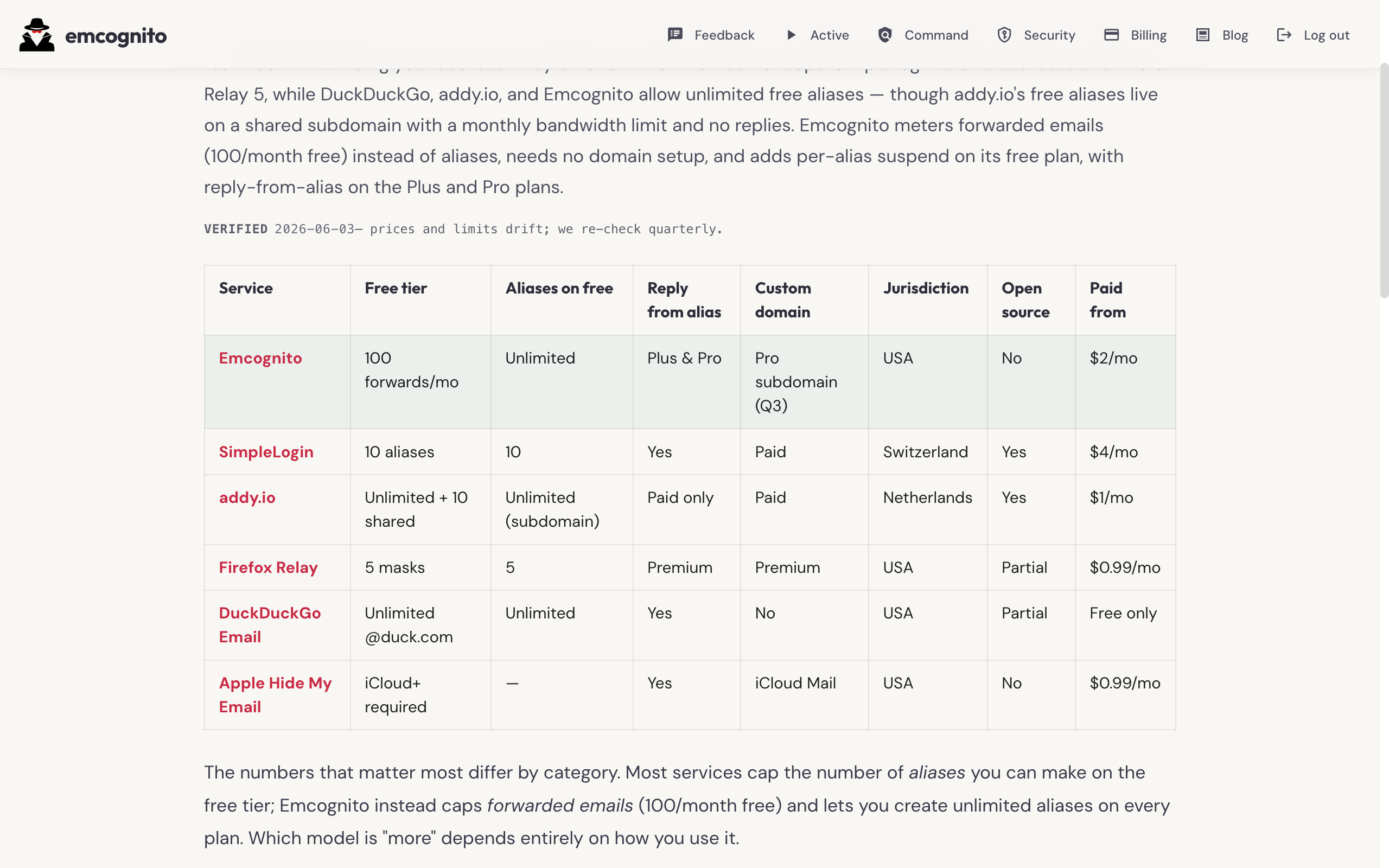Click the Feedback chat bubble icon
The width and height of the screenshot is (1389, 868).
click(x=675, y=35)
